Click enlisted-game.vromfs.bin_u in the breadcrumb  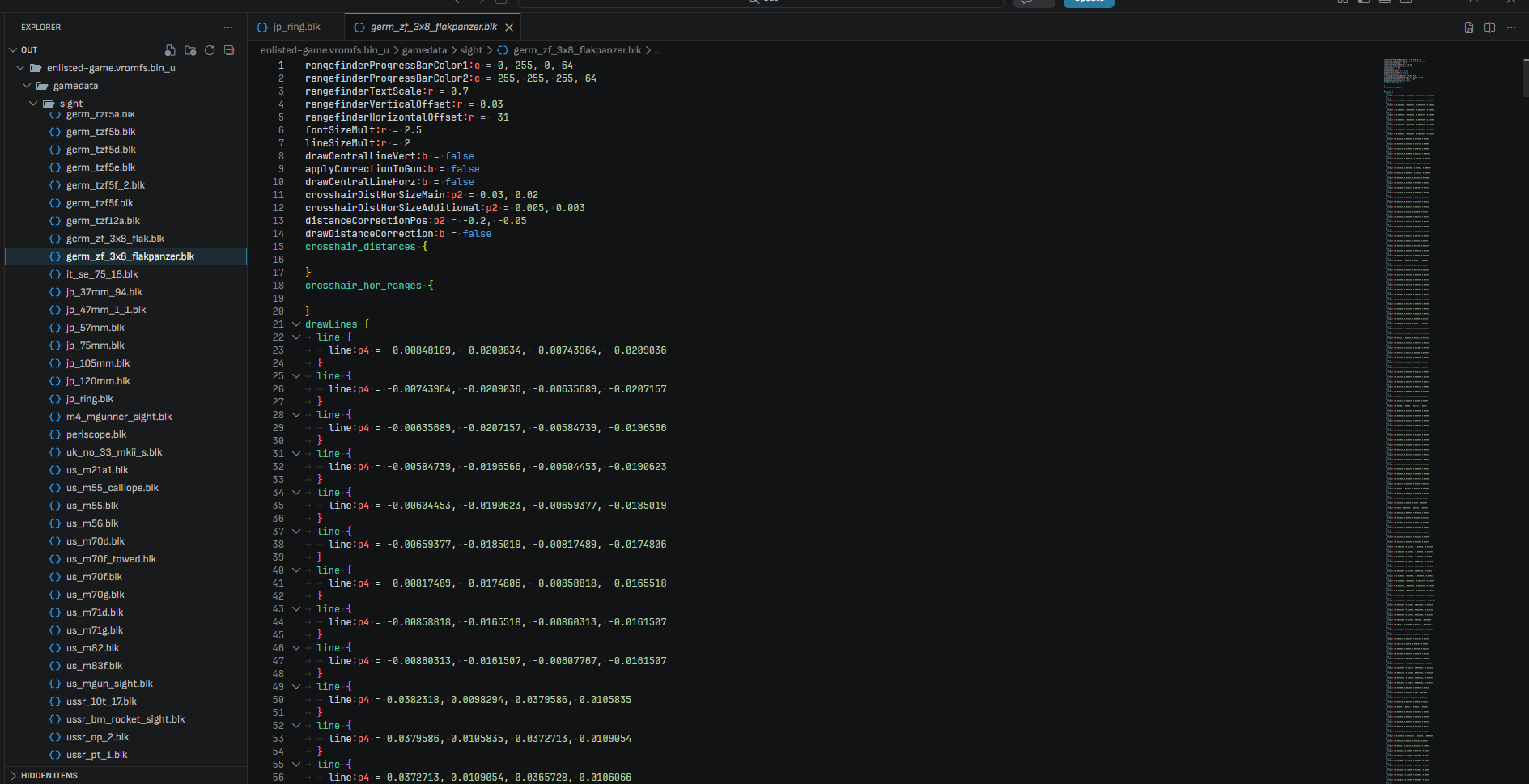(325, 50)
